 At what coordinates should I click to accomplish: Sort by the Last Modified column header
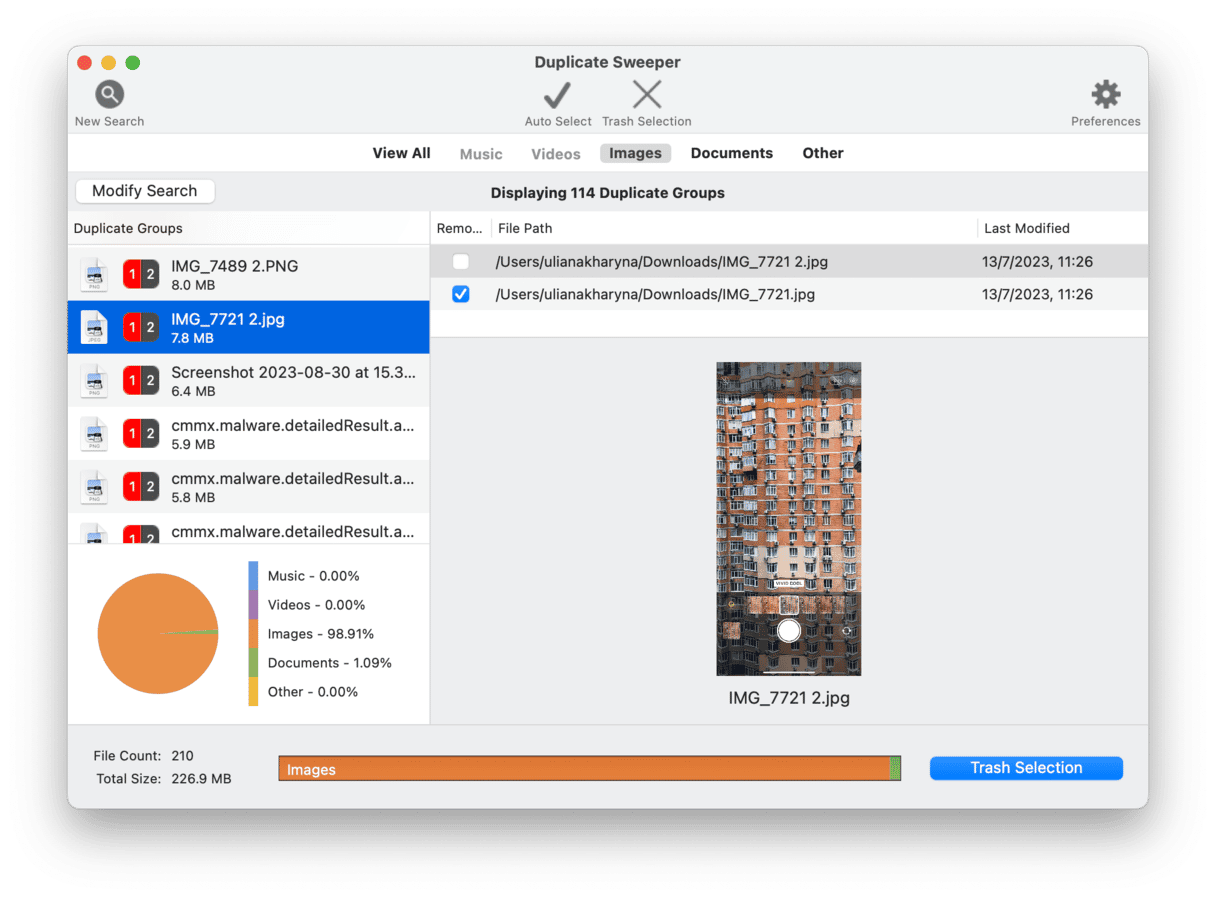coord(1026,228)
